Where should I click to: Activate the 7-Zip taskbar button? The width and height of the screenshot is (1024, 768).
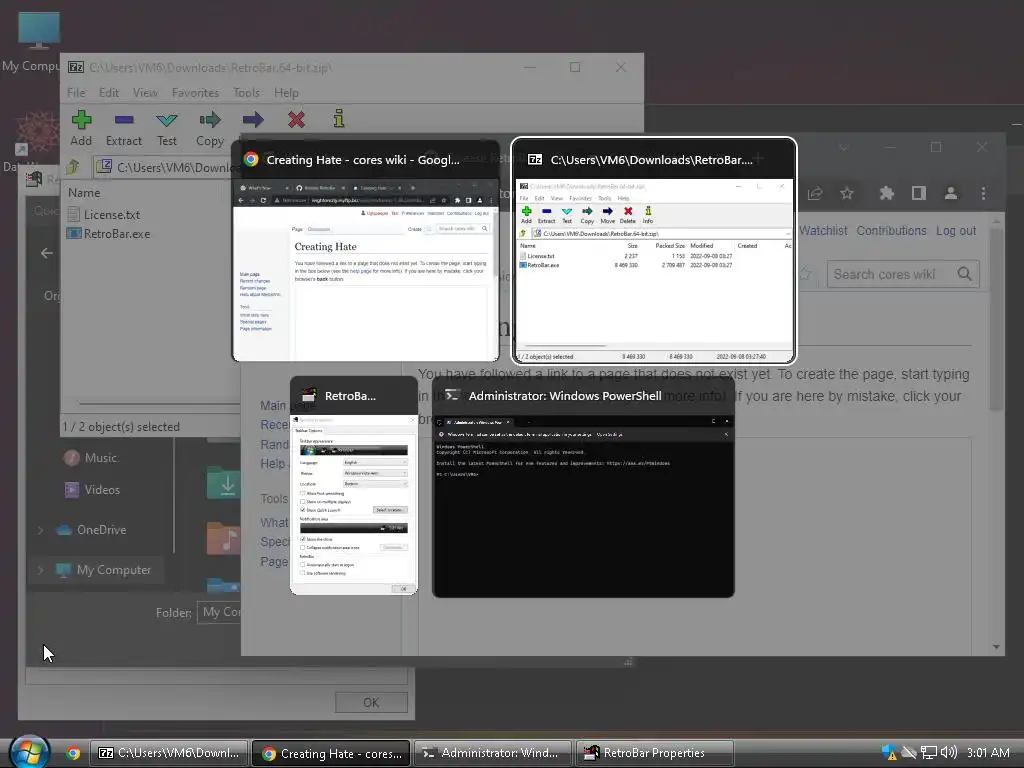point(168,753)
